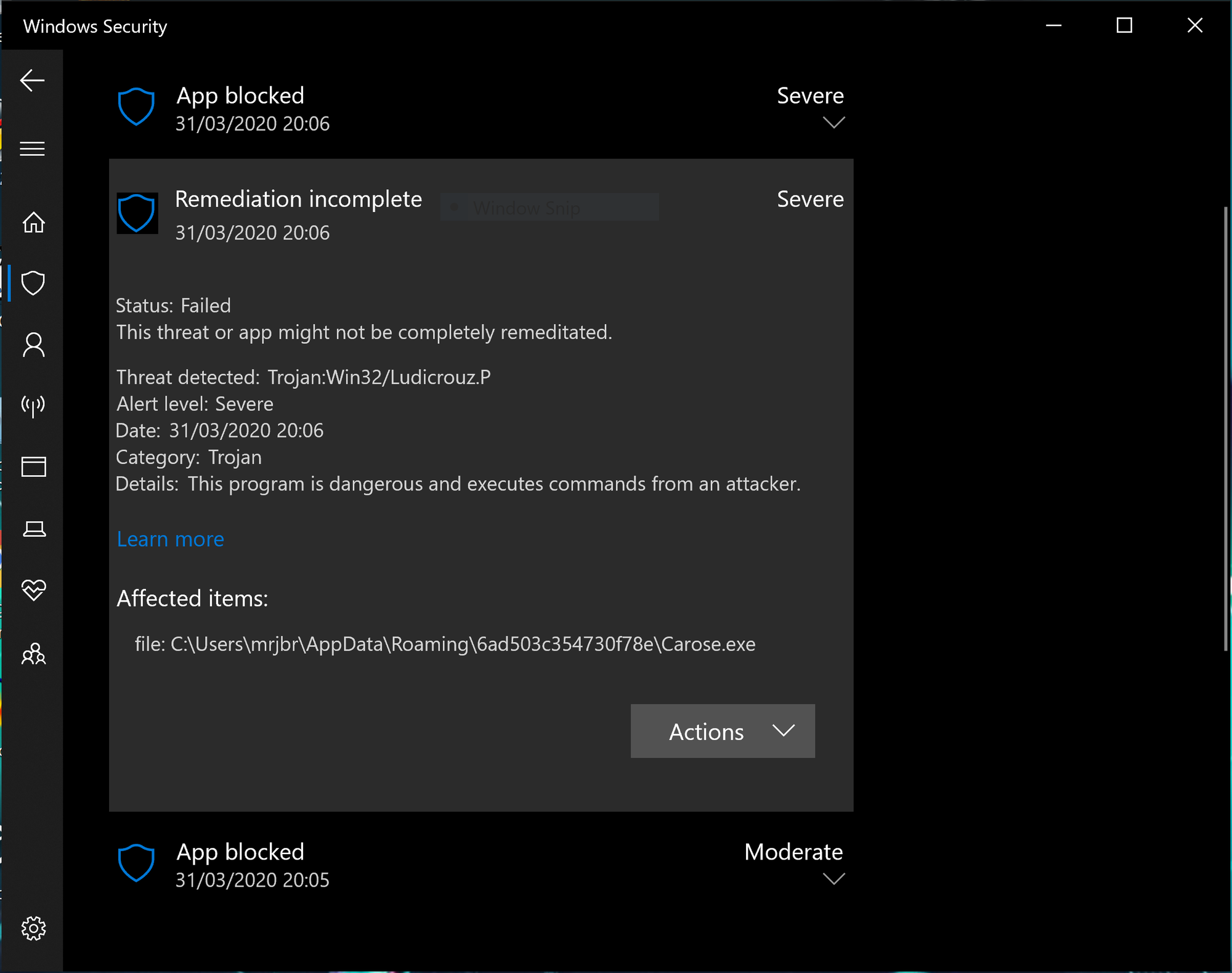
Task: Open Device performance & health heart icon
Action: [33, 590]
